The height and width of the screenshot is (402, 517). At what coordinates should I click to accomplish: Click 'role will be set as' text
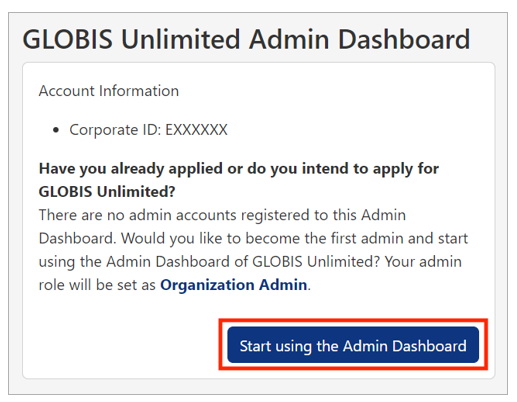(x=97, y=285)
